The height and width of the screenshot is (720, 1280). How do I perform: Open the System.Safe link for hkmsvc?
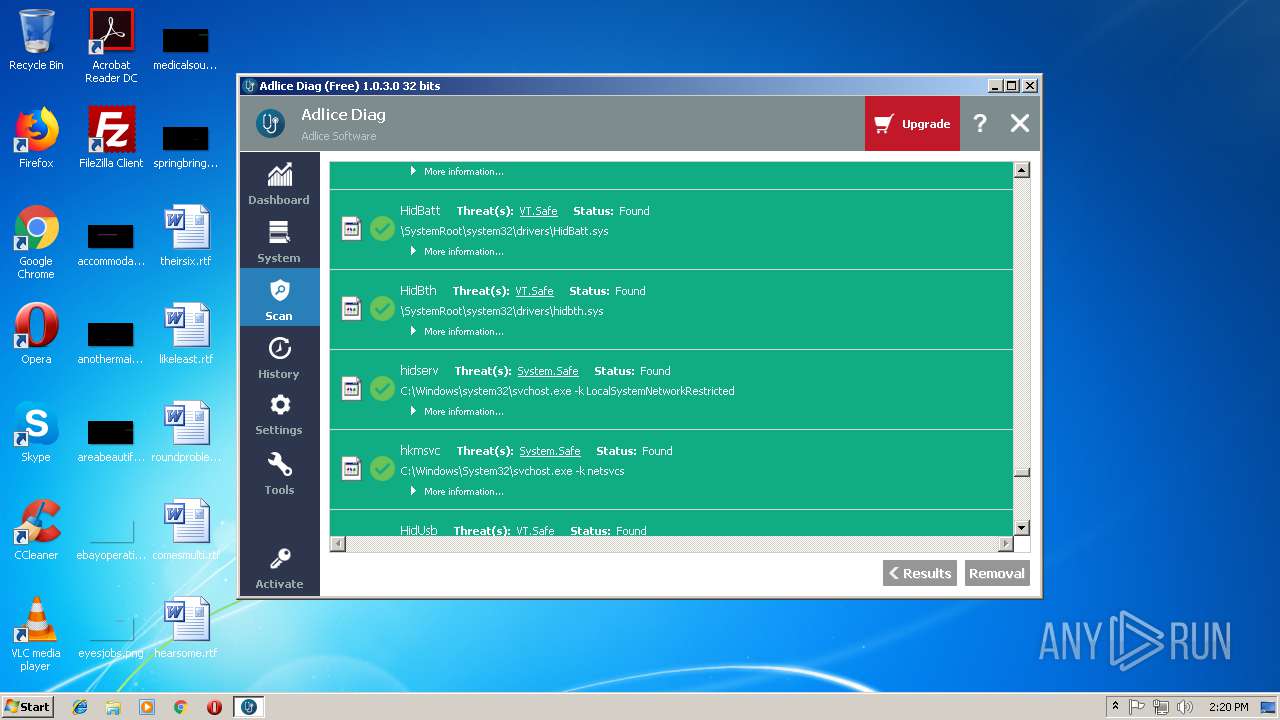coord(549,451)
